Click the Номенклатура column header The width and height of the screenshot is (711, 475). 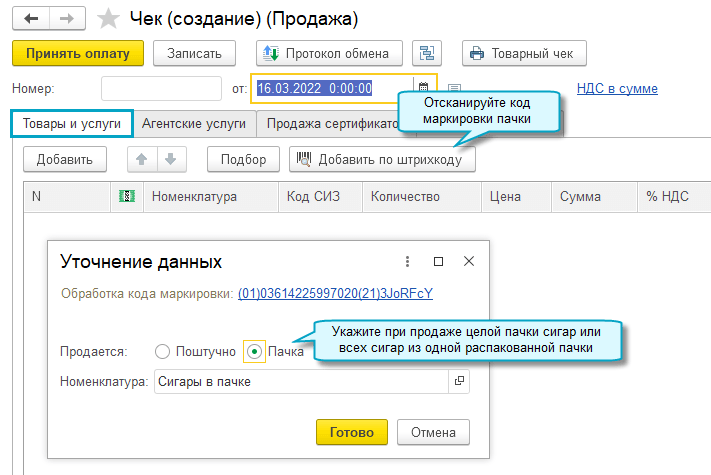point(210,196)
